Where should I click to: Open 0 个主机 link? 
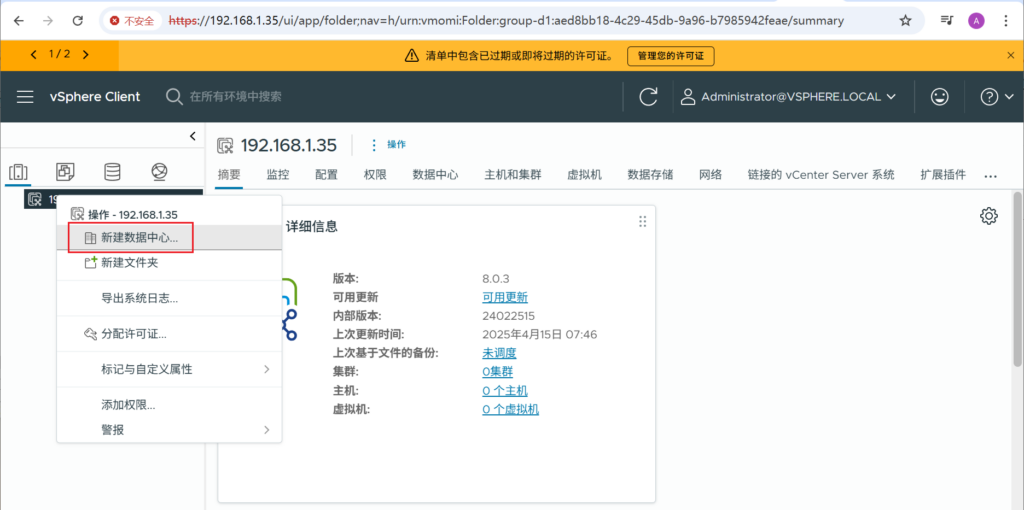[x=505, y=390]
